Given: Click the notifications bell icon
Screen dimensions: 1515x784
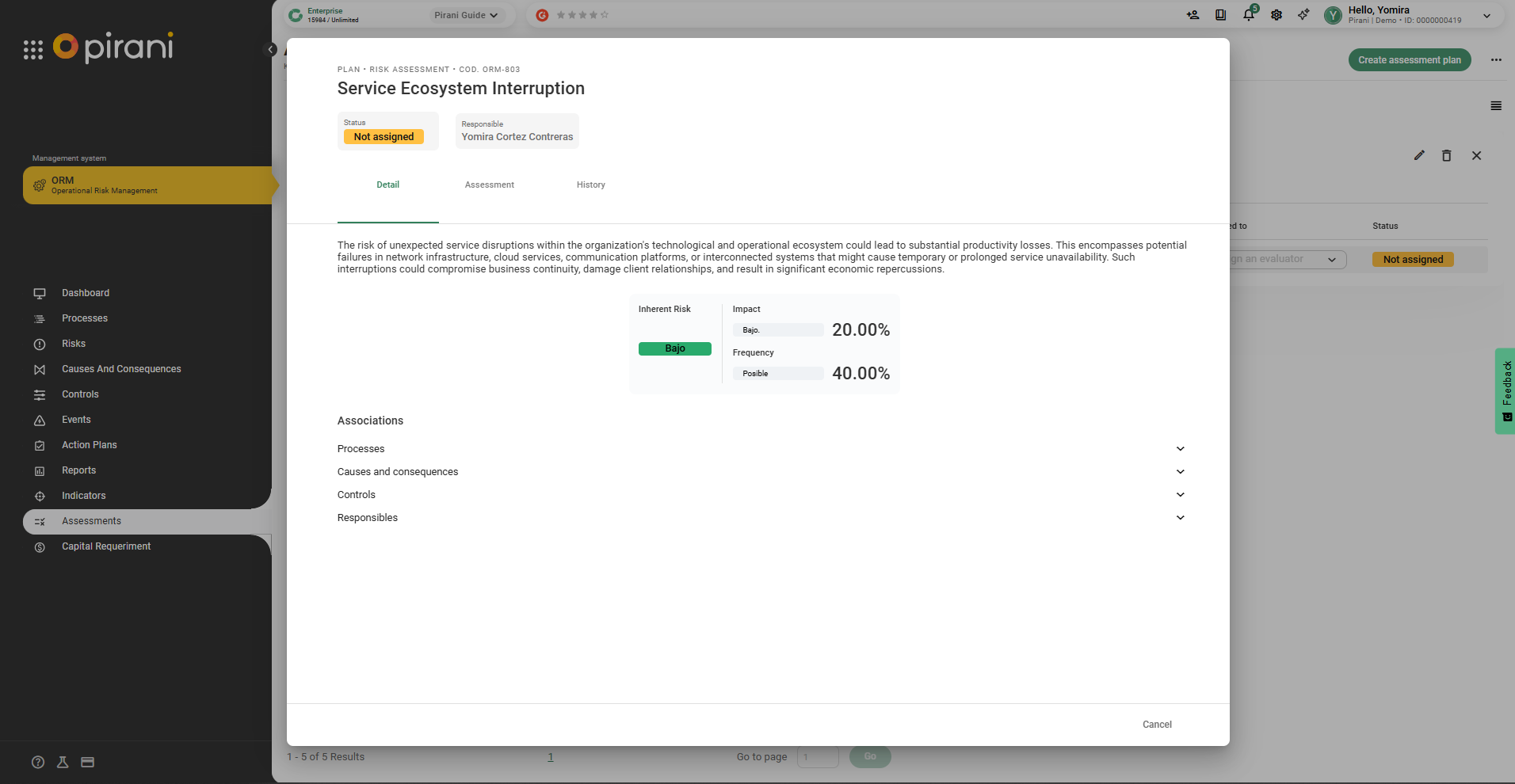Looking at the screenshot, I should (x=1249, y=15).
